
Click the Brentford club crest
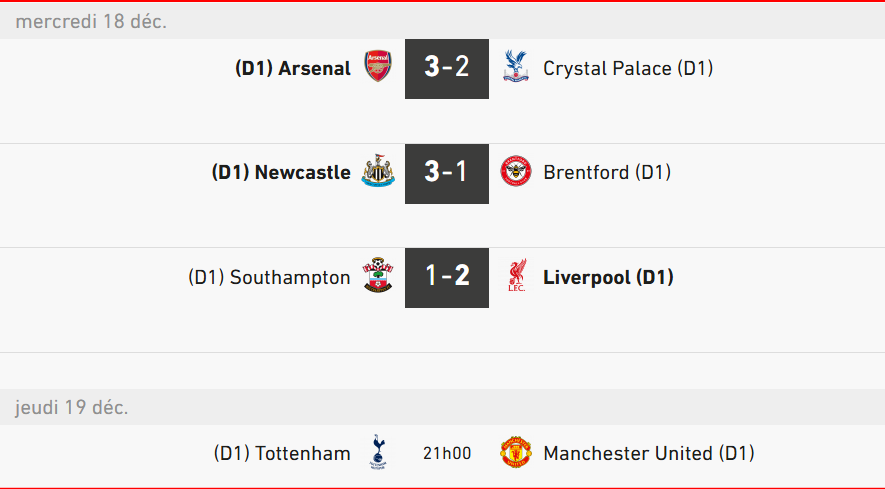[x=516, y=172]
